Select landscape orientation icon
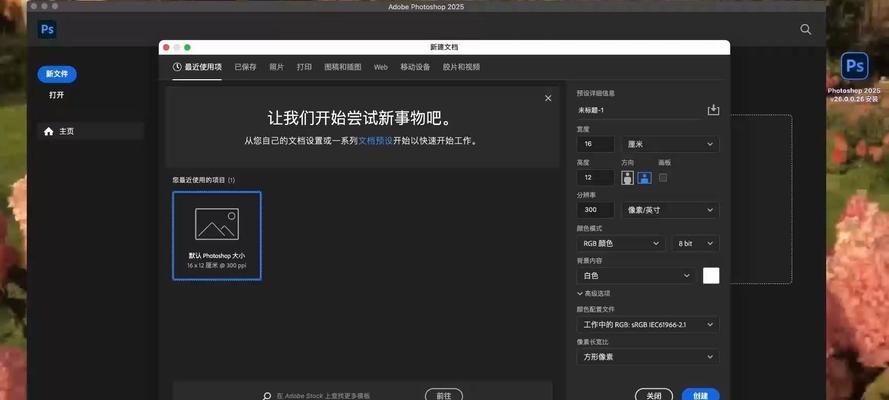Image resolution: width=889 pixels, height=400 pixels. [644, 178]
